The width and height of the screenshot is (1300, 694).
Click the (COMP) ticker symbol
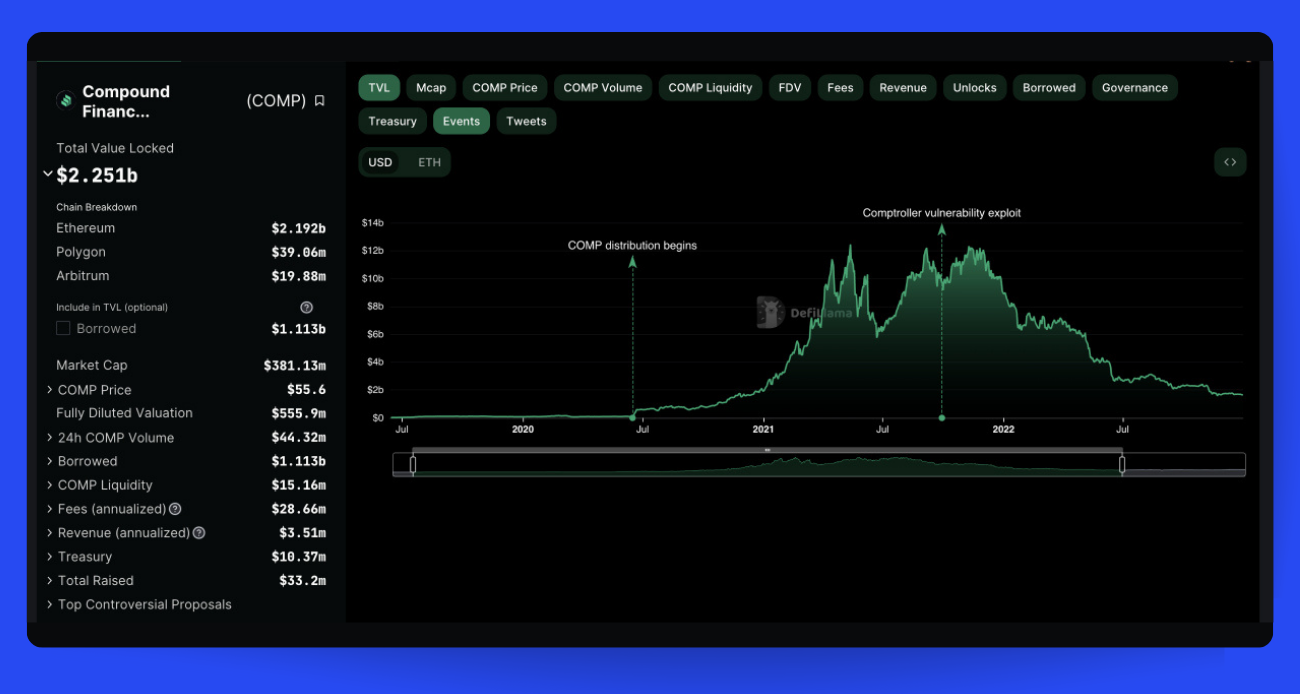(x=276, y=101)
